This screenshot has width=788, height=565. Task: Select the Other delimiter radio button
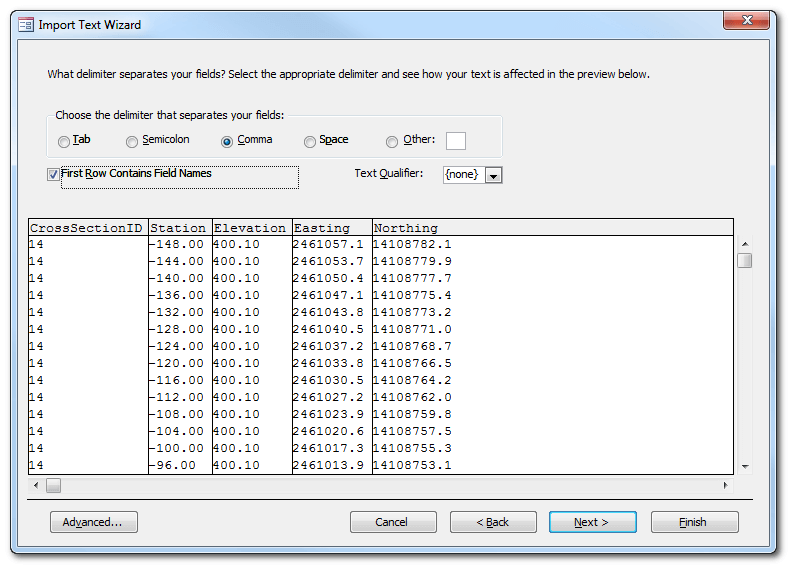click(x=392, y=141)
